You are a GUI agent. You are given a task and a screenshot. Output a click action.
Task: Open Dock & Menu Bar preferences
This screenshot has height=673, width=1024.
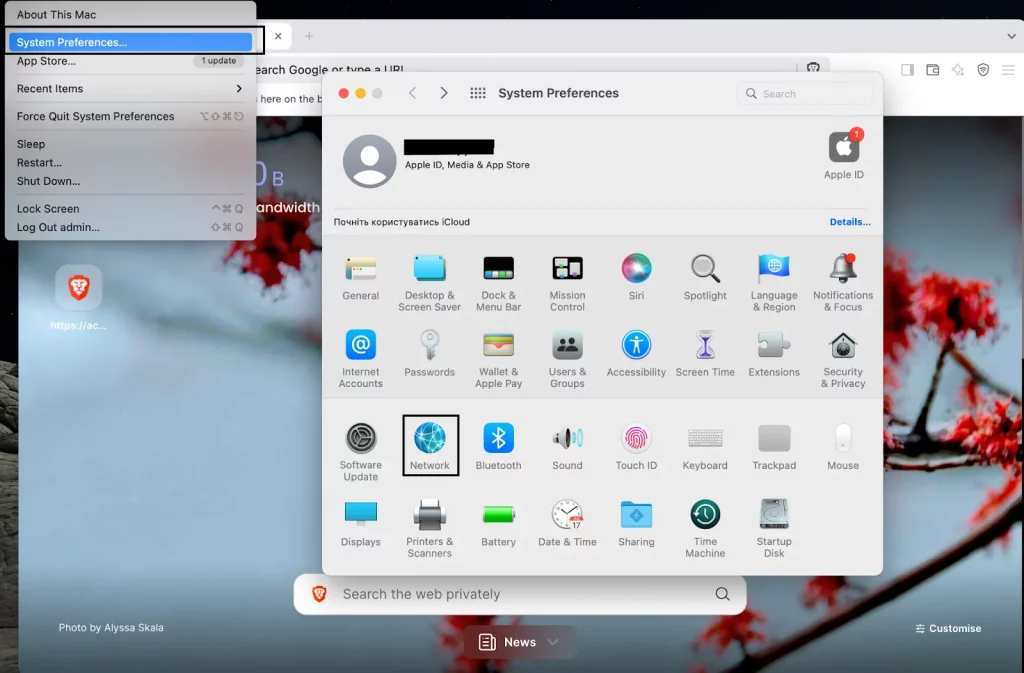pyautogui.click(x=498, y=283)
